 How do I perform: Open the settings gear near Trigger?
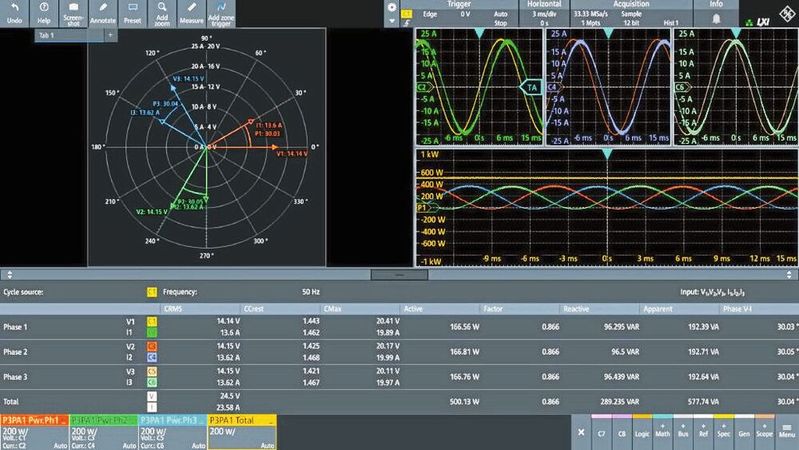(391, 7)
